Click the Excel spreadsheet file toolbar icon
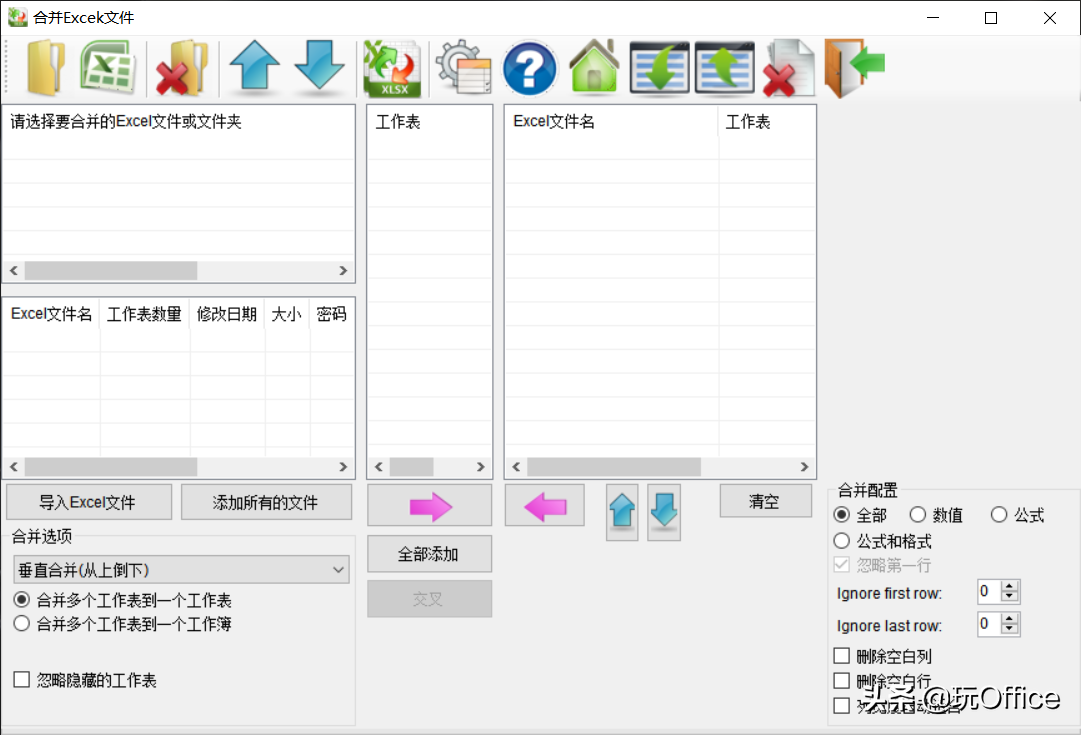1081x735 pixels. (108, 66)
